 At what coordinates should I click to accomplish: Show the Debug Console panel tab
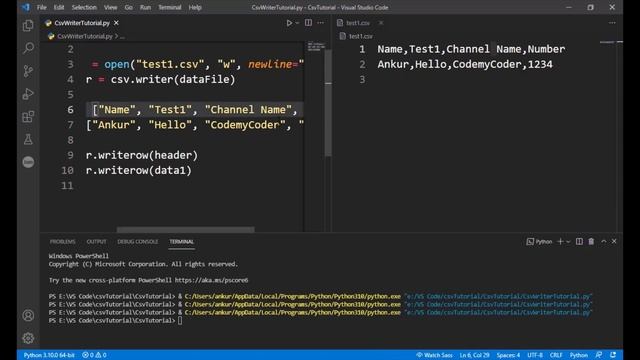(x=138, y=242)
